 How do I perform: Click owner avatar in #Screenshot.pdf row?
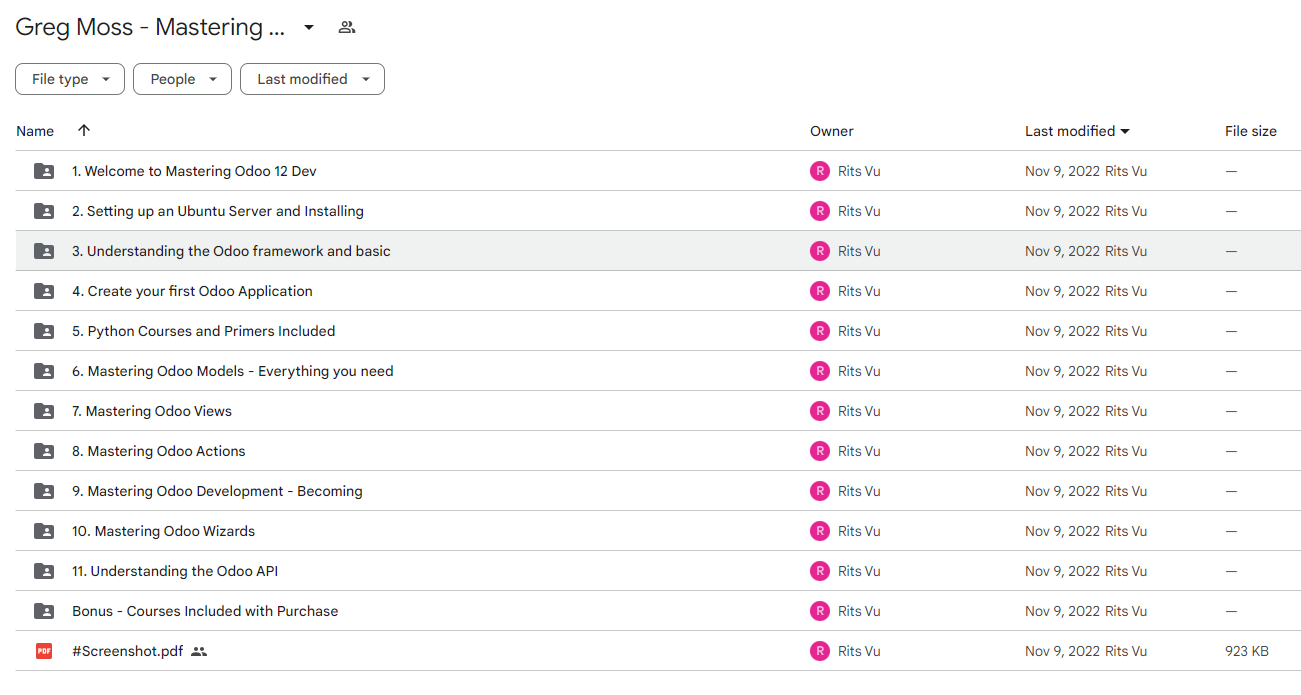click(820, 651)
